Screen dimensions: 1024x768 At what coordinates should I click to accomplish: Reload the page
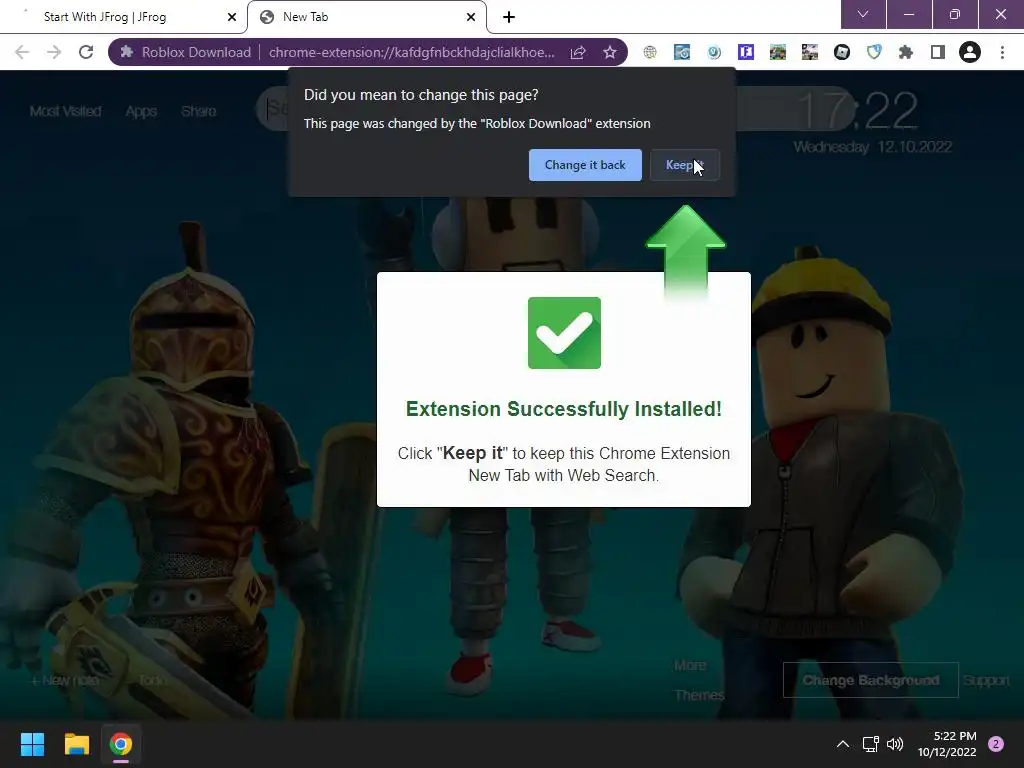click(x=86, y=52)
